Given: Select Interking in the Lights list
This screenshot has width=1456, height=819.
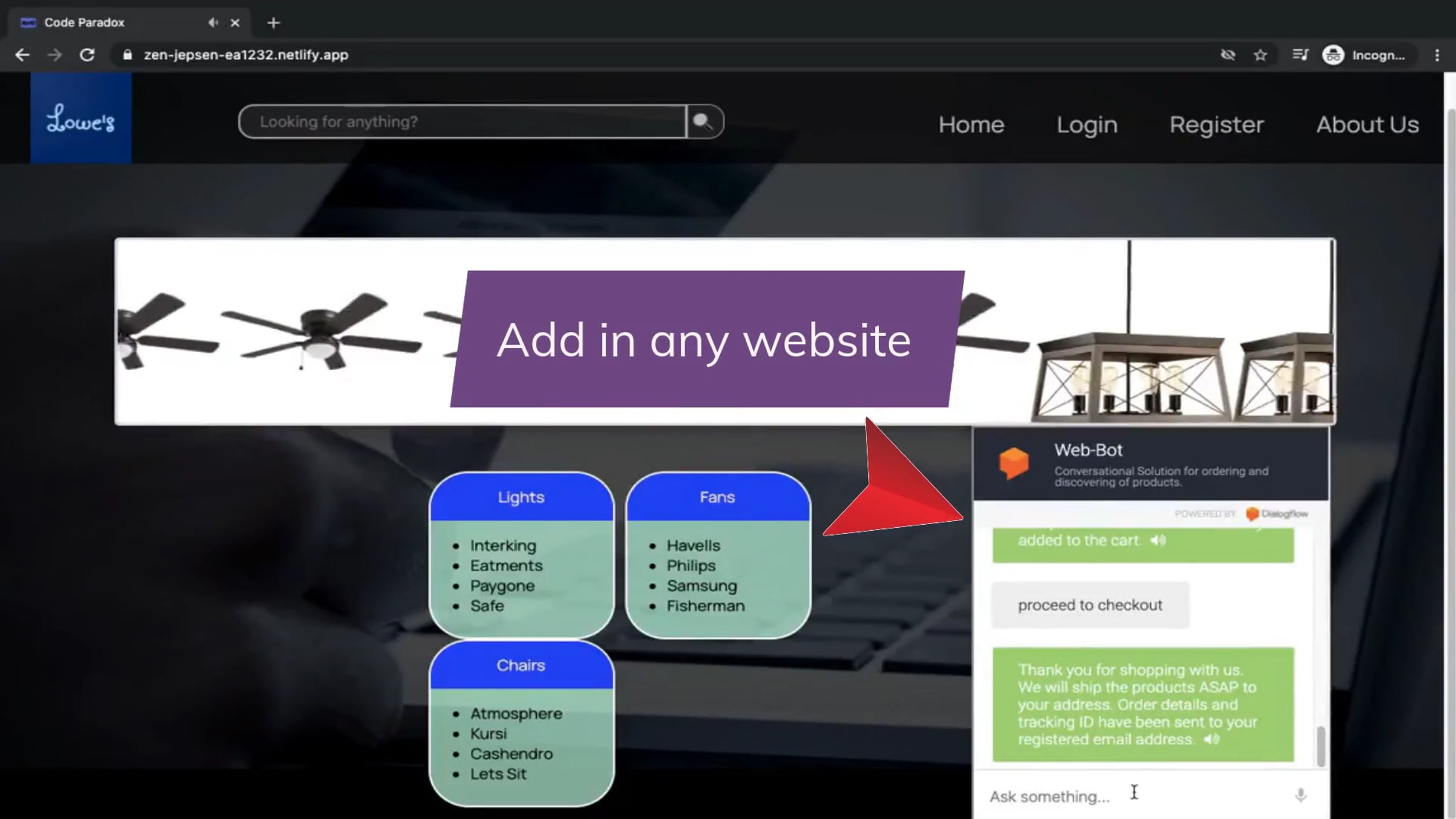Looking at the screenshot, I should point(503,545).
